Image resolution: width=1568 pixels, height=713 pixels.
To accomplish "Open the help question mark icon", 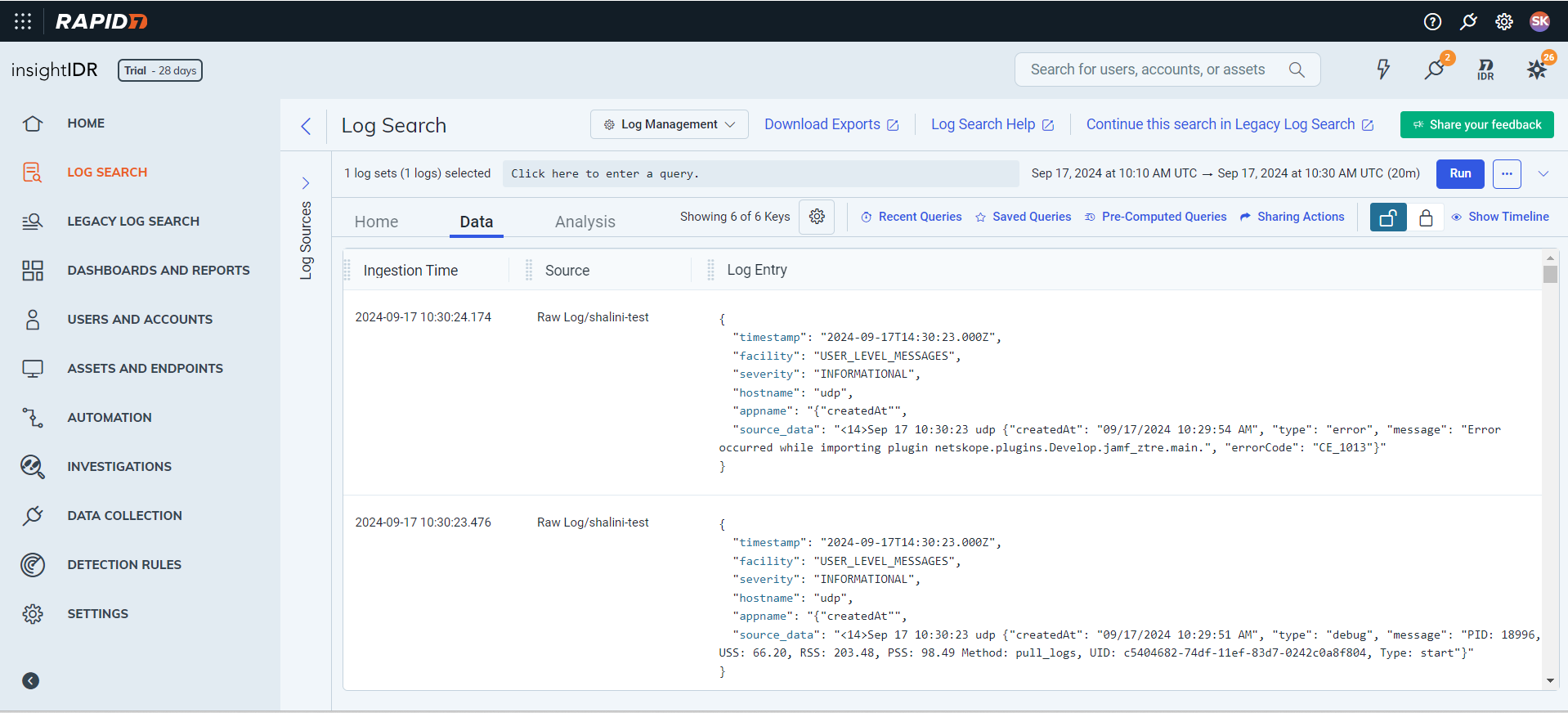I will [1432, 21].
